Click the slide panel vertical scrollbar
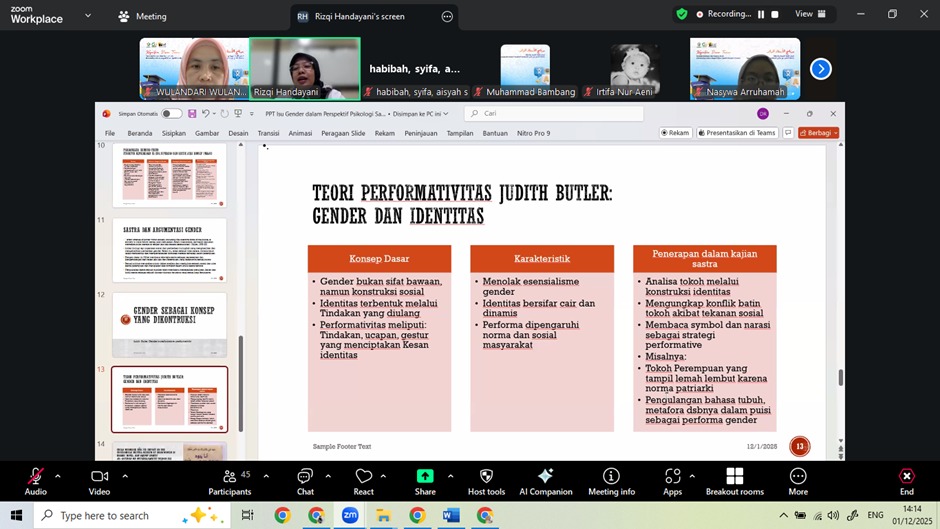The image size is (940, 529). 239,380
